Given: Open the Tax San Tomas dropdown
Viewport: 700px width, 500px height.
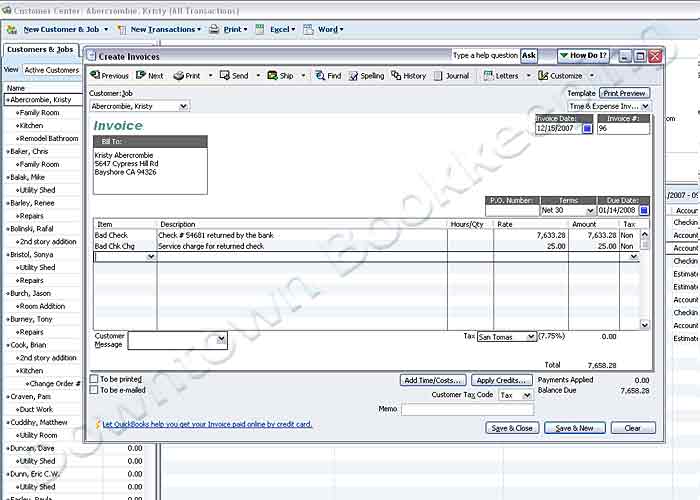Looking at the screenshot, I should coord(530,337).
